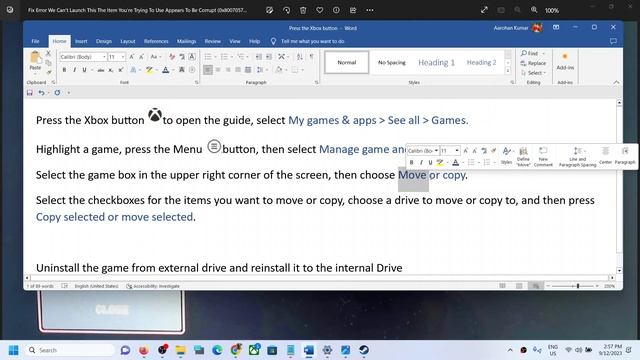The image size is (640, 360).
Task: Click the heart favorite icon in Photos toolbar
Action: 320,10
